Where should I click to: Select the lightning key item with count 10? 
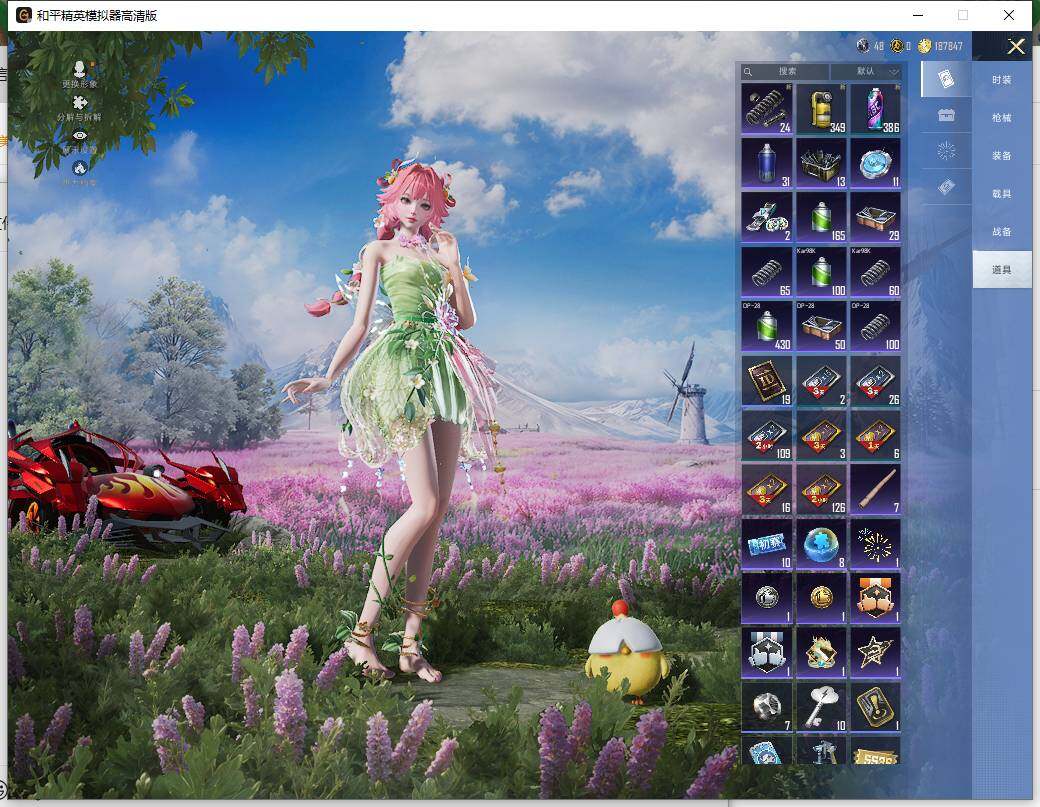tap(820, 706)
